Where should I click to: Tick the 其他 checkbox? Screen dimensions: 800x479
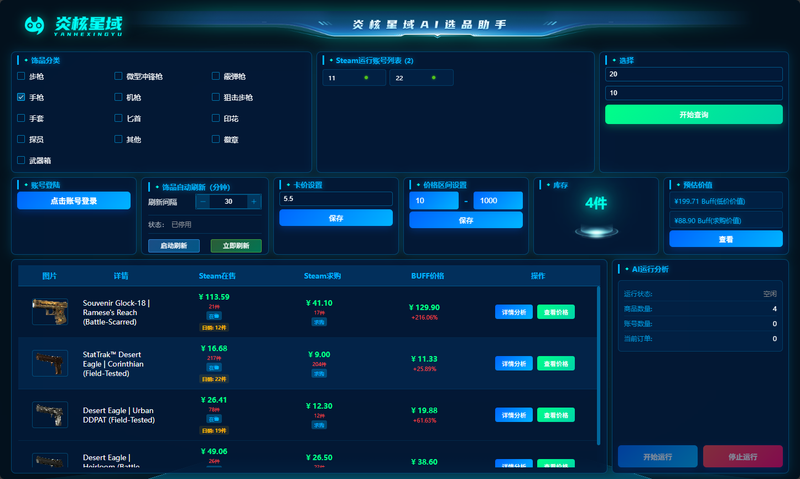tap(118, 139)
